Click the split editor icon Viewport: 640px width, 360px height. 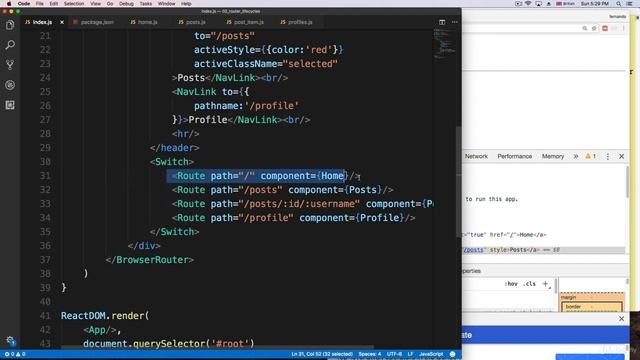442,22
